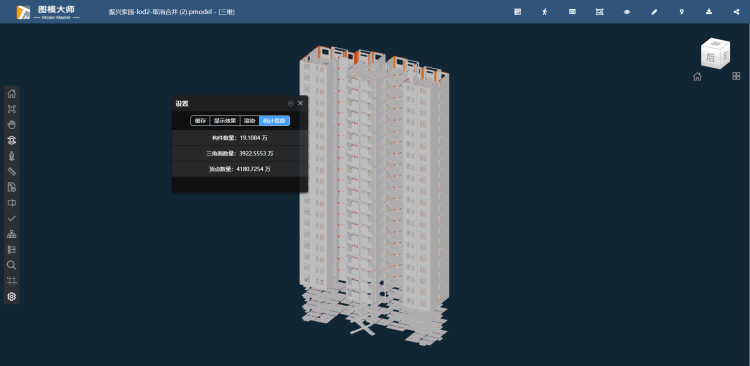Toggle the grid icon in left sidebar

[11, 281]
